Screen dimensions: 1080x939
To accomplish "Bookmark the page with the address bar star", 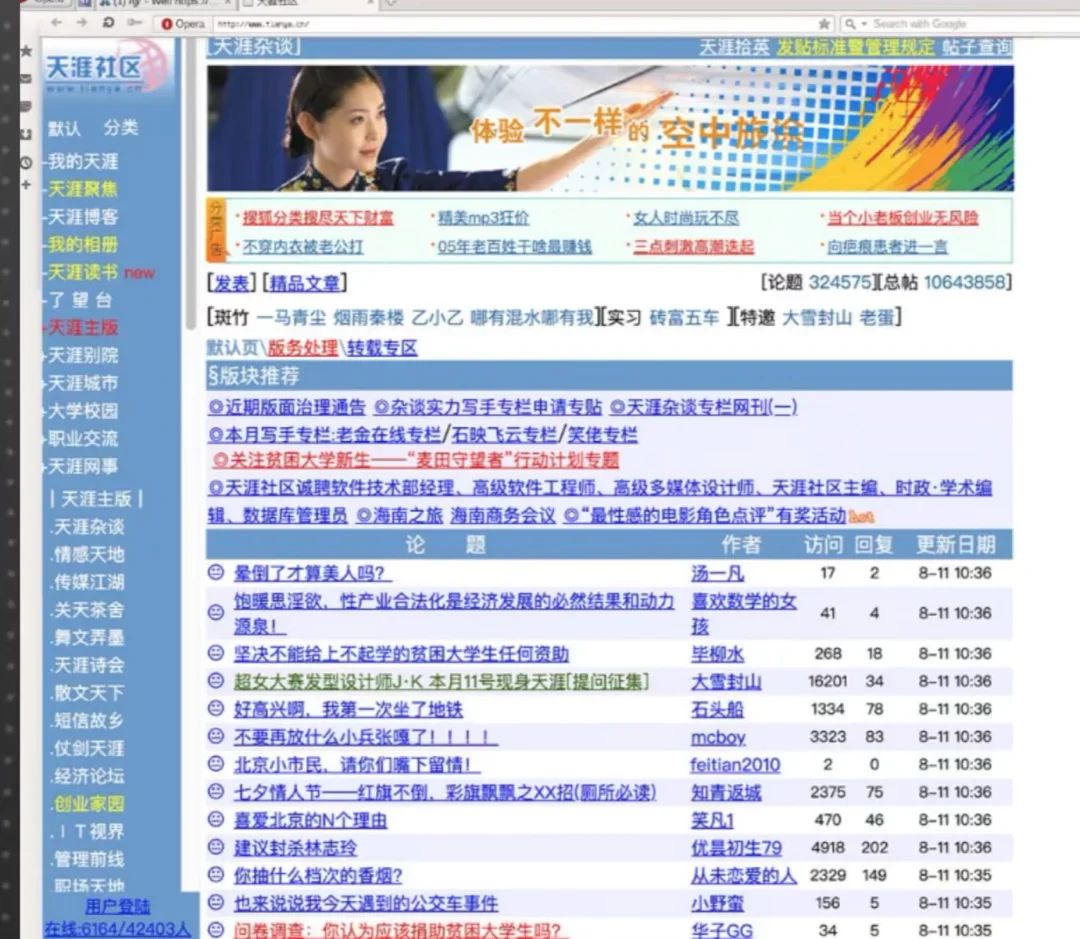I will [824, 24].
